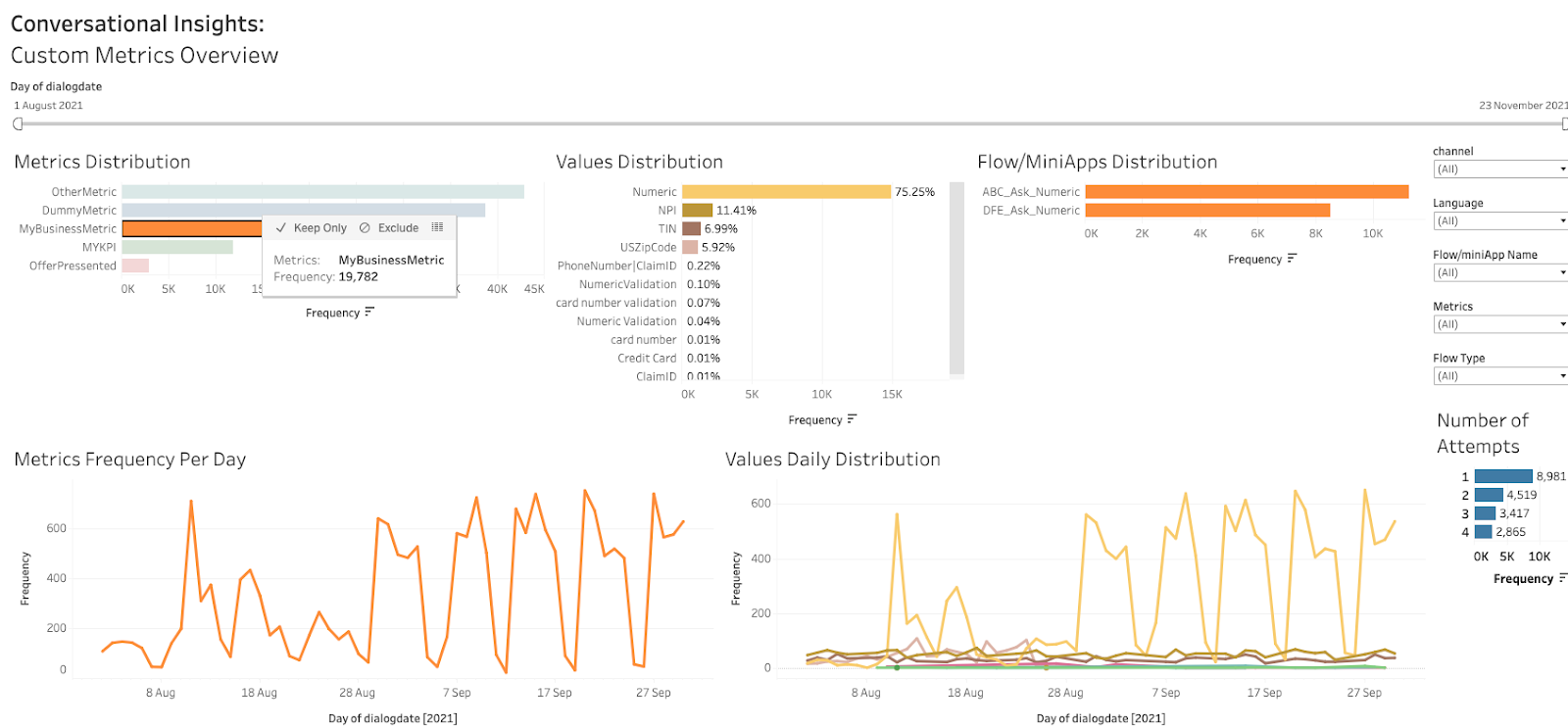Select the OtherMetric bar in Metrics Distribution

tap(322, 192)
